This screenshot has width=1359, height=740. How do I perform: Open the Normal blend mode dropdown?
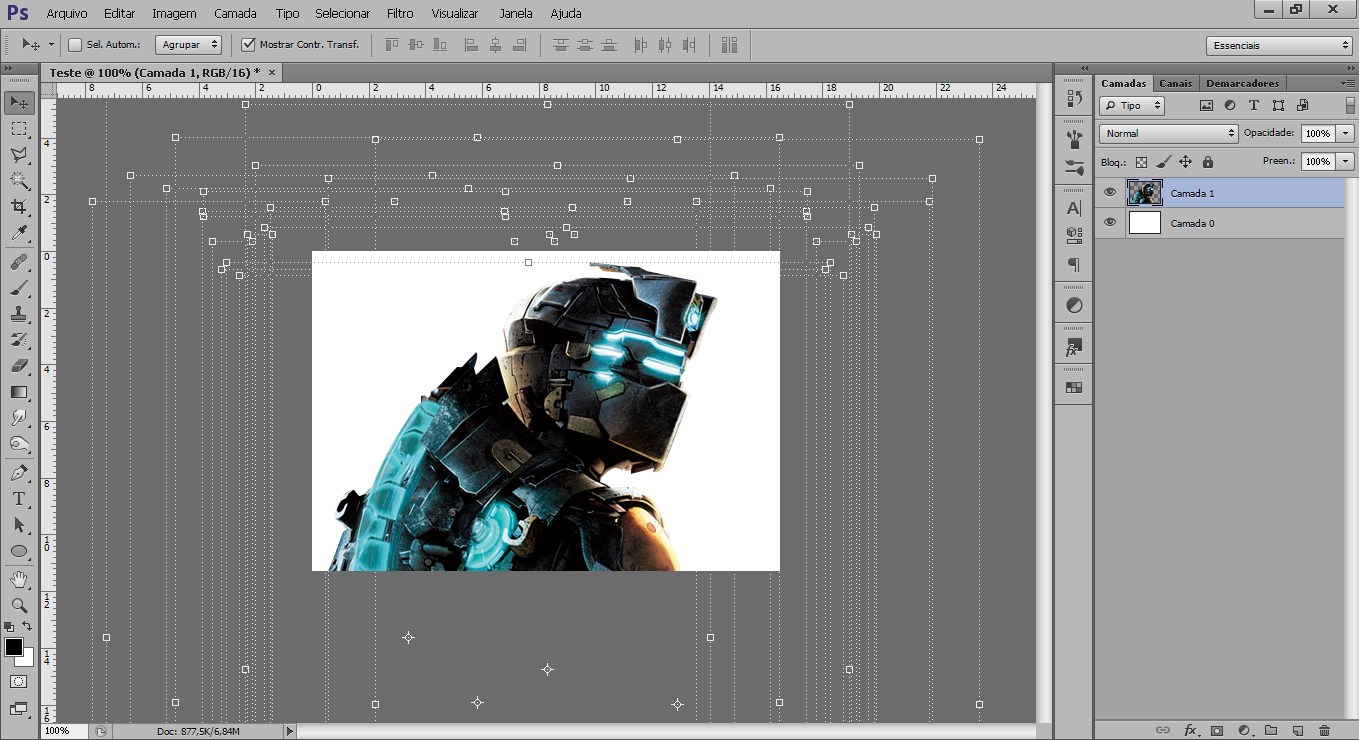pyautogui.click(x=1168, y=133)
